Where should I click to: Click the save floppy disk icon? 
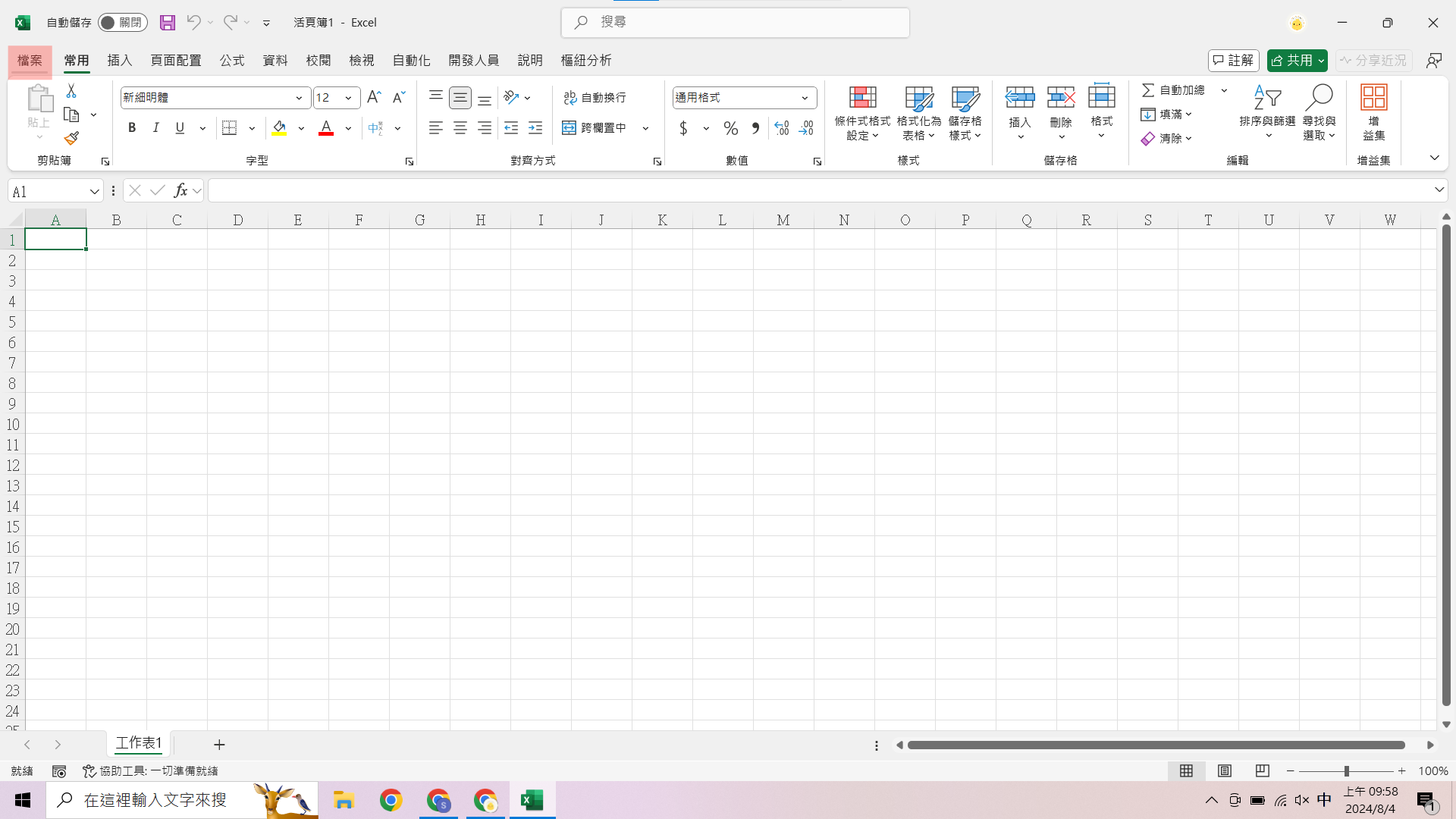pyautogui.click(x=168, y=23)
